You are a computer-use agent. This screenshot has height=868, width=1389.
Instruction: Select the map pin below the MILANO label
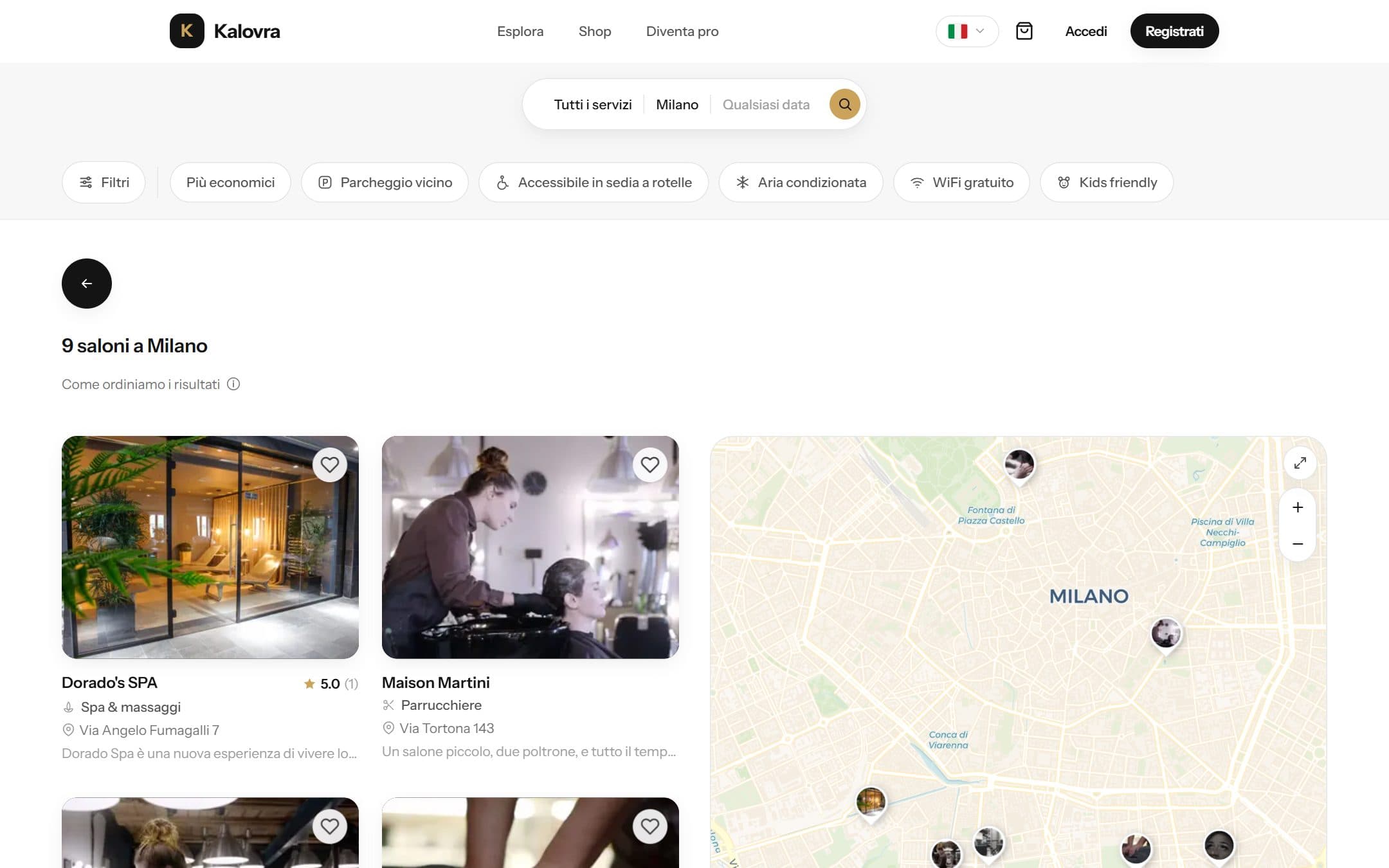(1165, 635)
